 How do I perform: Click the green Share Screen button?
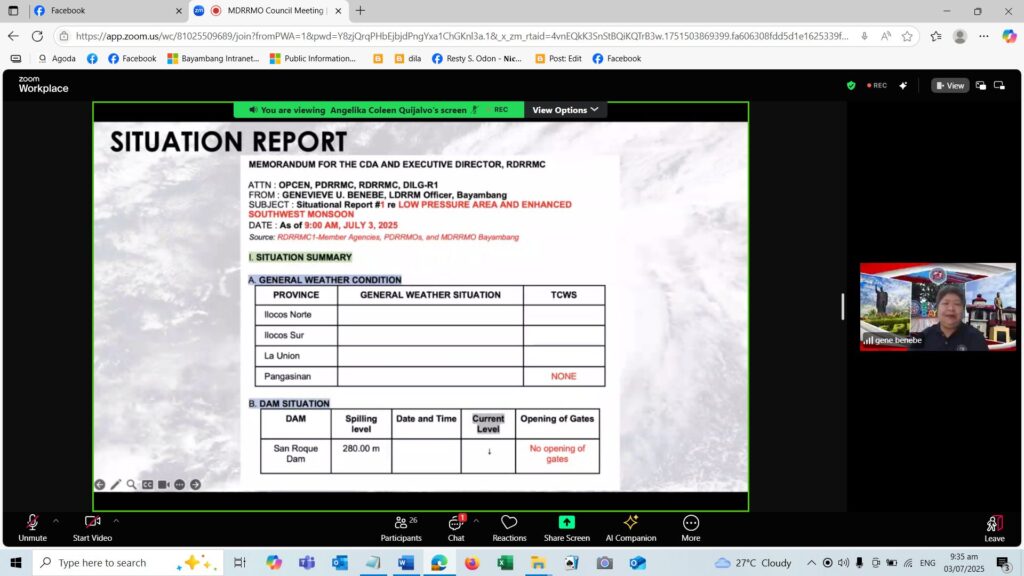[x=566, y=528]
